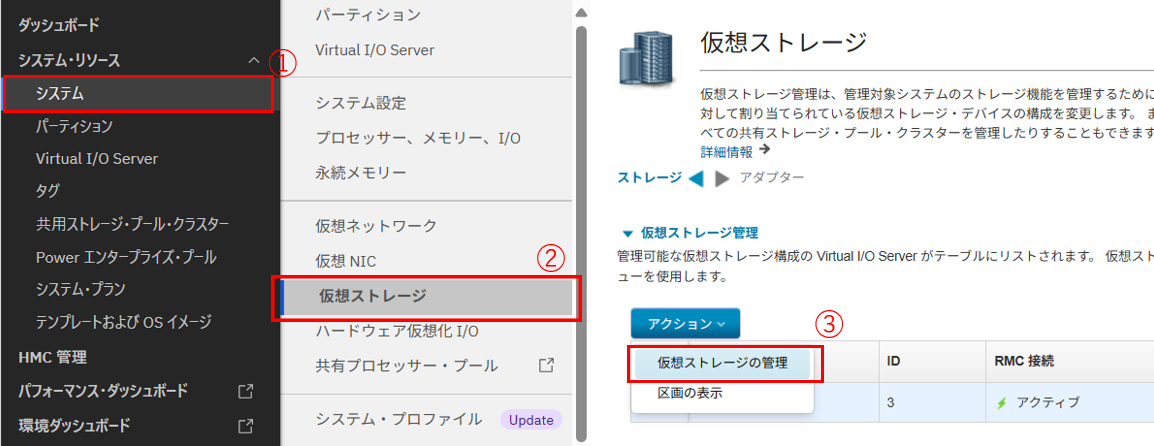Open テンプレートおよび OS イメージ
The height and width of the screenshot is (446, 1154).
[x=124, y=322]
